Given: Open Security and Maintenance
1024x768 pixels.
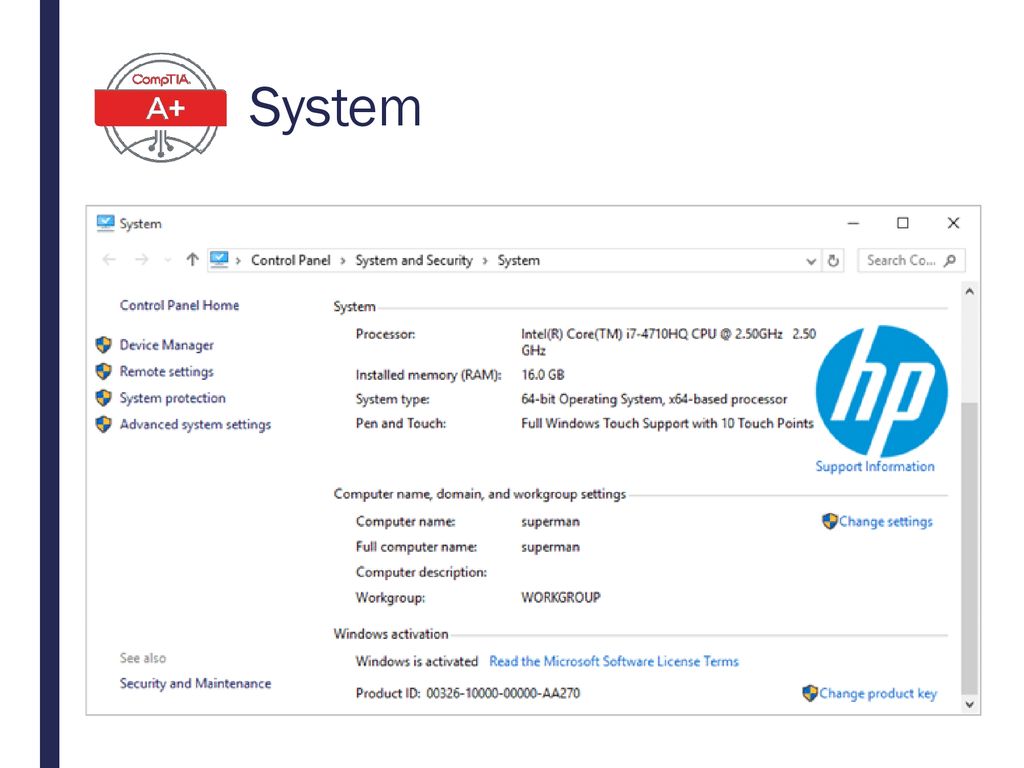Looking at the screenshot, I should pos(195,684).
